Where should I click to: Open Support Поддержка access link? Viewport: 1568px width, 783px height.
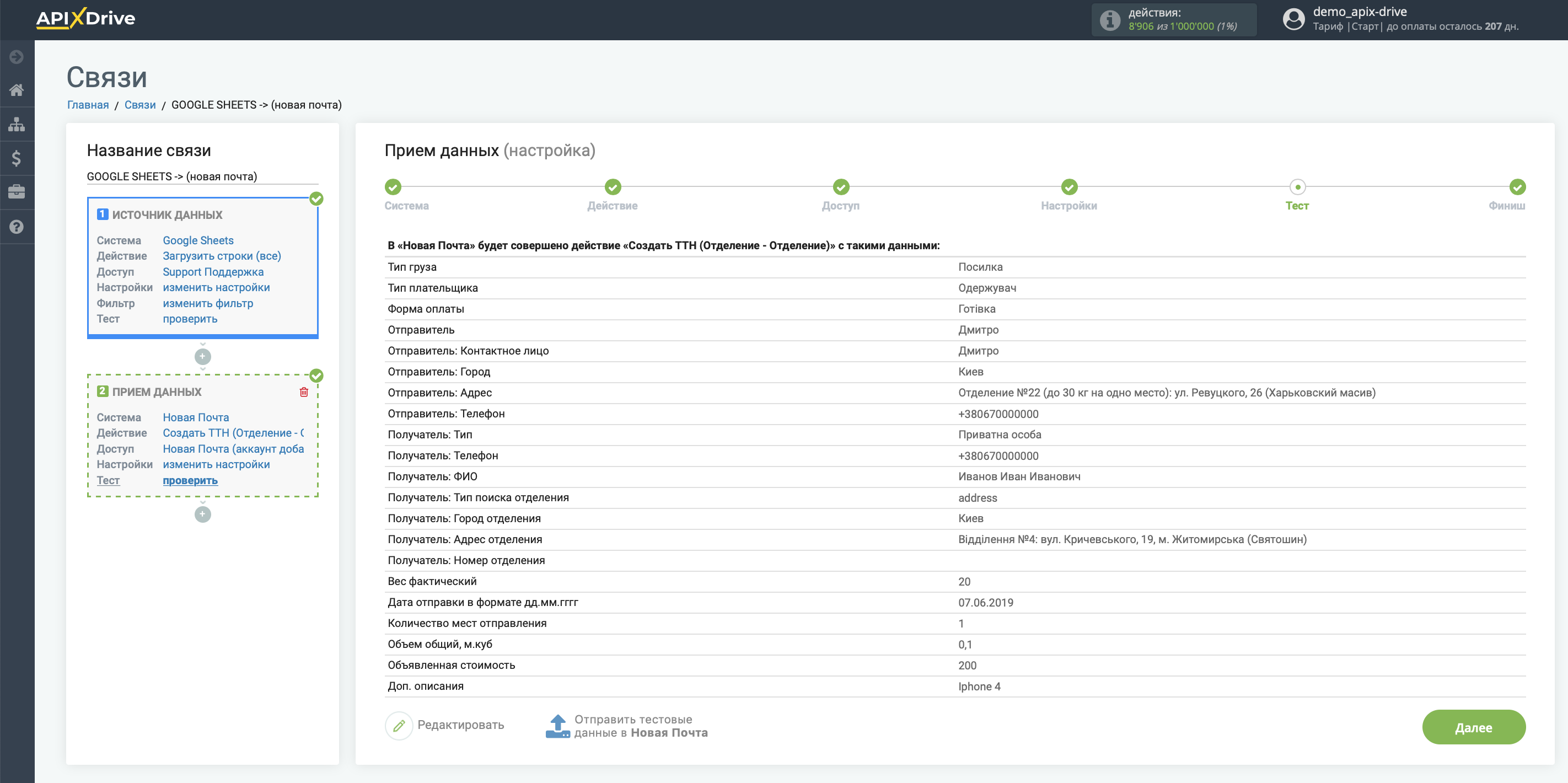(213, 271)
